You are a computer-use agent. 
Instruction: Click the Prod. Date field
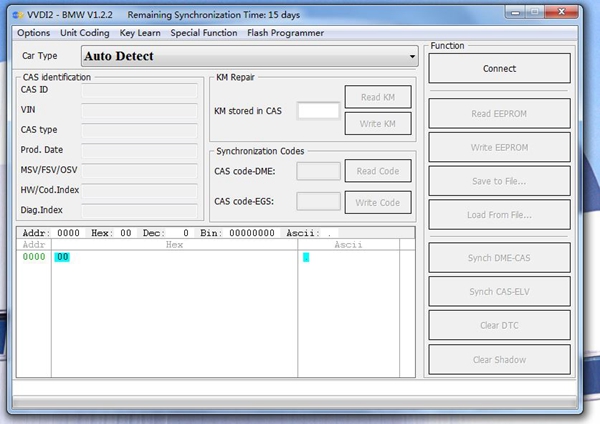point(140,151)
